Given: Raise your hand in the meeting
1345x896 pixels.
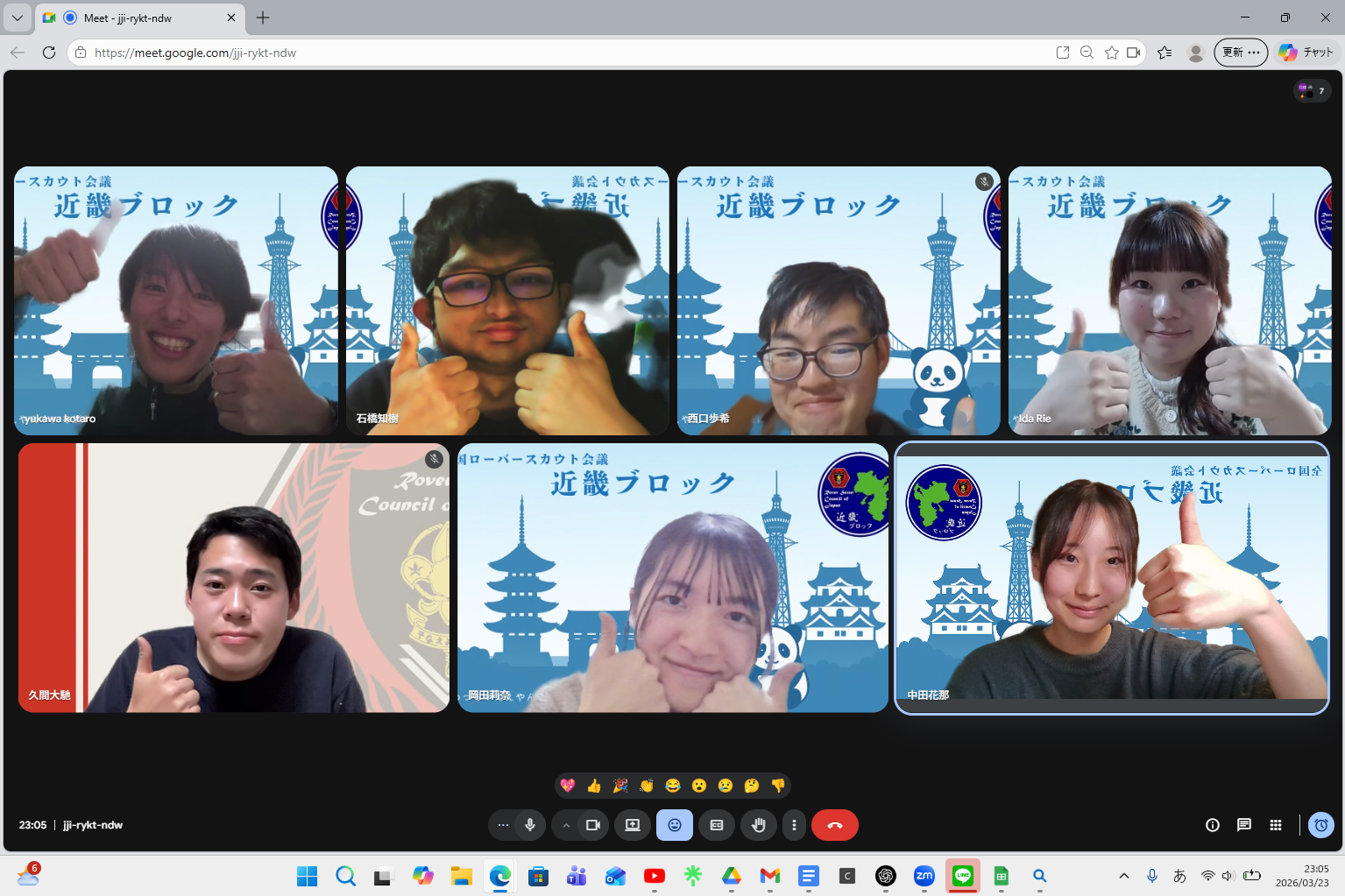Looking at the screenshot, I should (x=759, y=825).
